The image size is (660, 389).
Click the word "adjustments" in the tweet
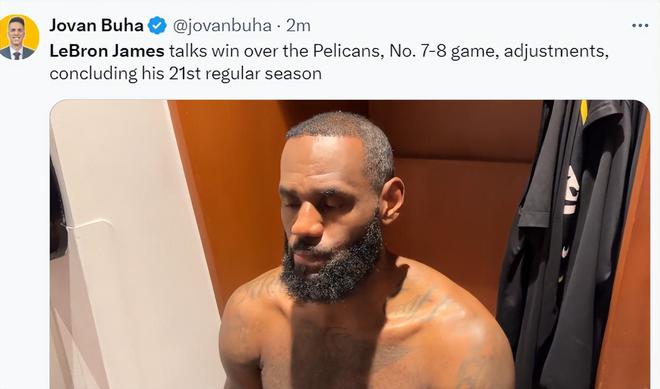tap(556, 52)
